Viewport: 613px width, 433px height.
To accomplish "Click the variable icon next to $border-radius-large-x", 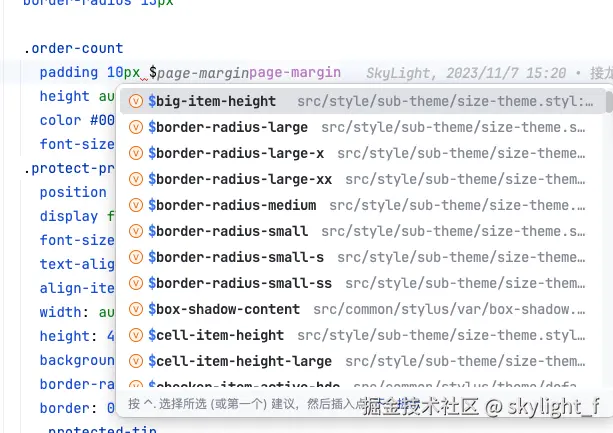I will (x=136, y=154).
